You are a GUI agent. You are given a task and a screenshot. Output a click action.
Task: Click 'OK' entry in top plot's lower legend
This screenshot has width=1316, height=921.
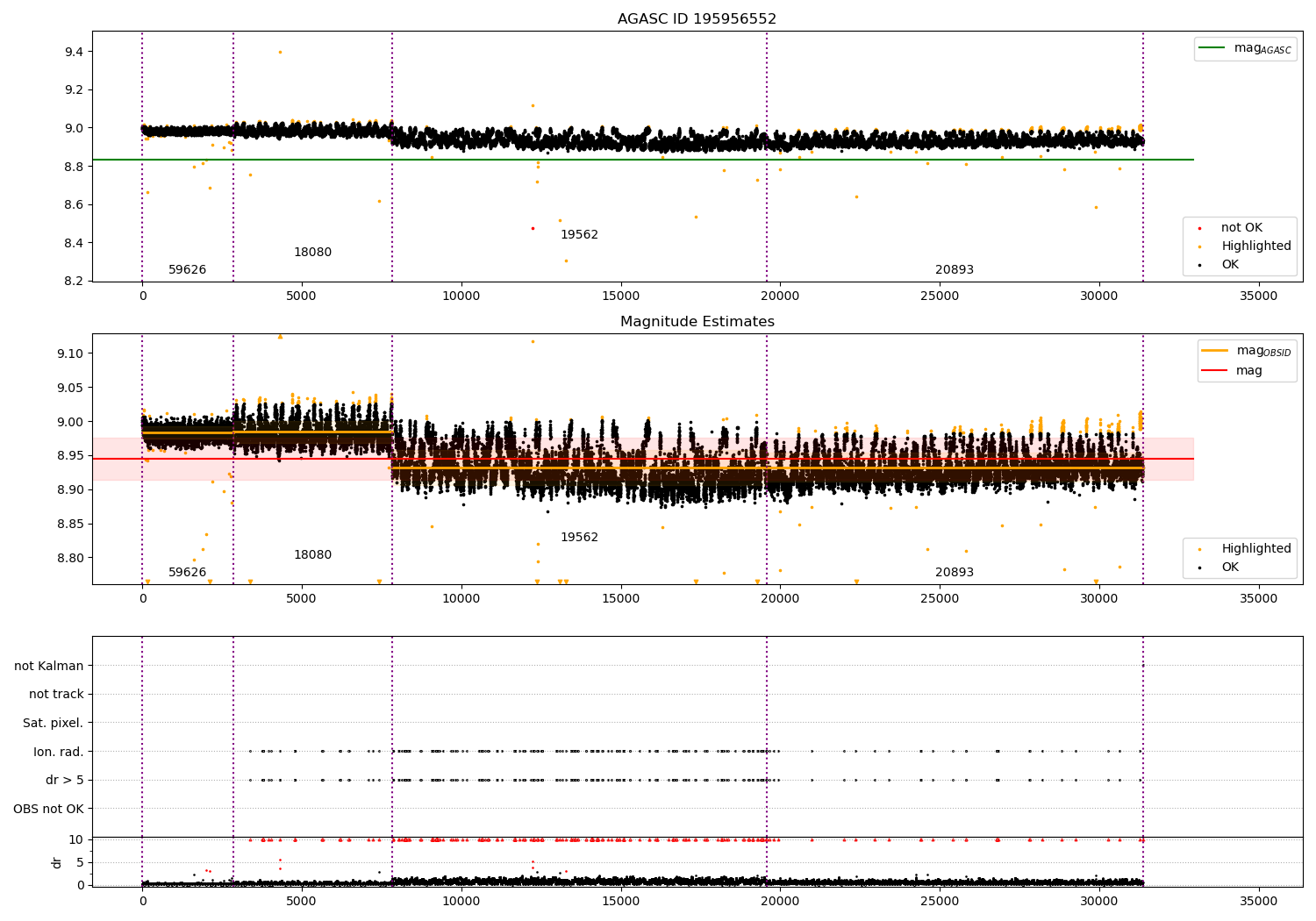tap(1230, 264)
